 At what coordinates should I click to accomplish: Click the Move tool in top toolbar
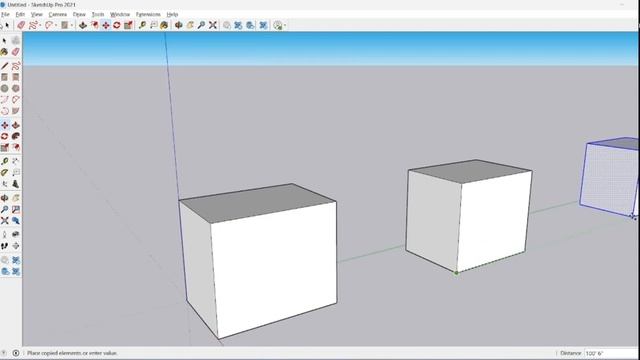point(106,25)
